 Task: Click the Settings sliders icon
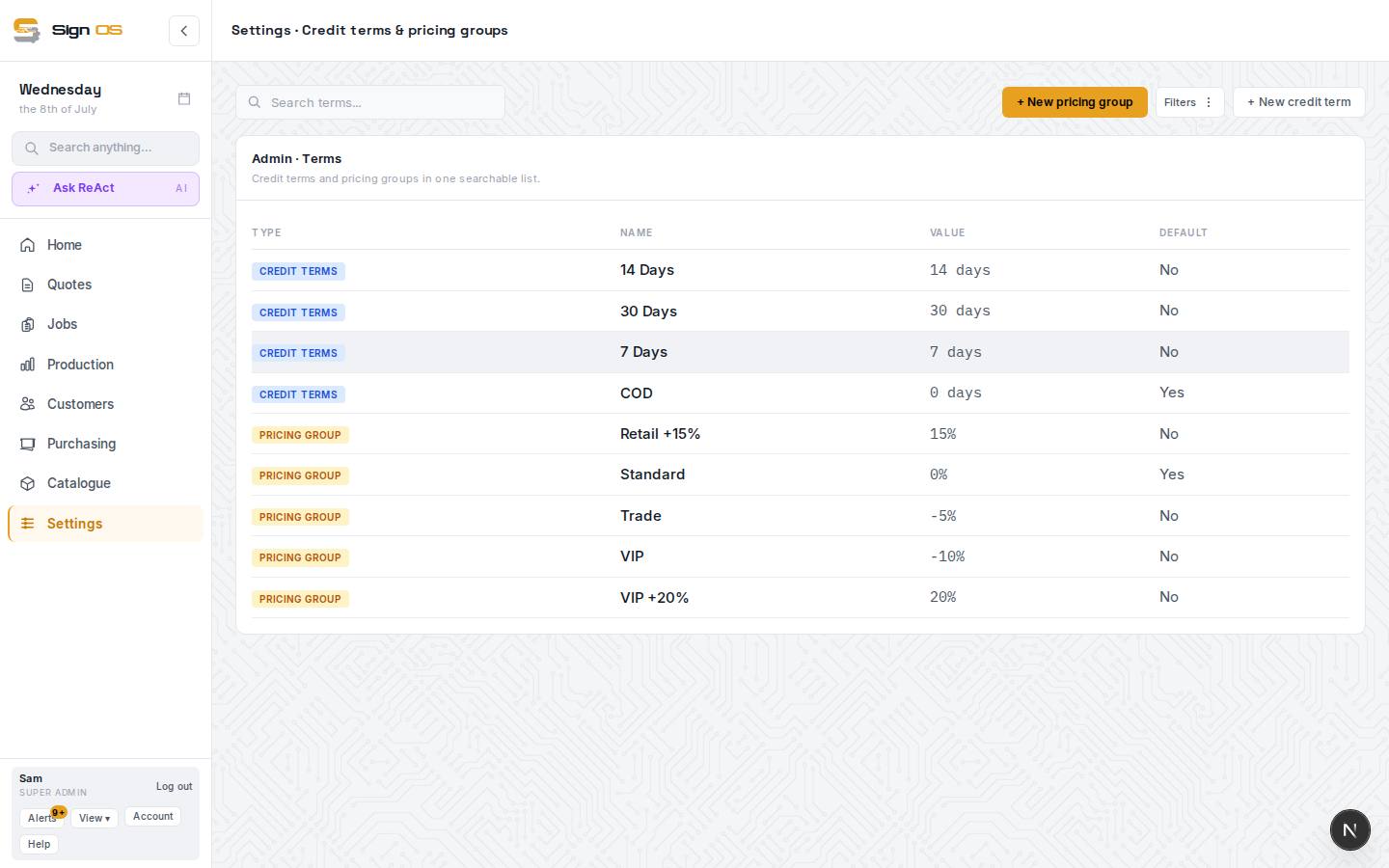point(28,524)
